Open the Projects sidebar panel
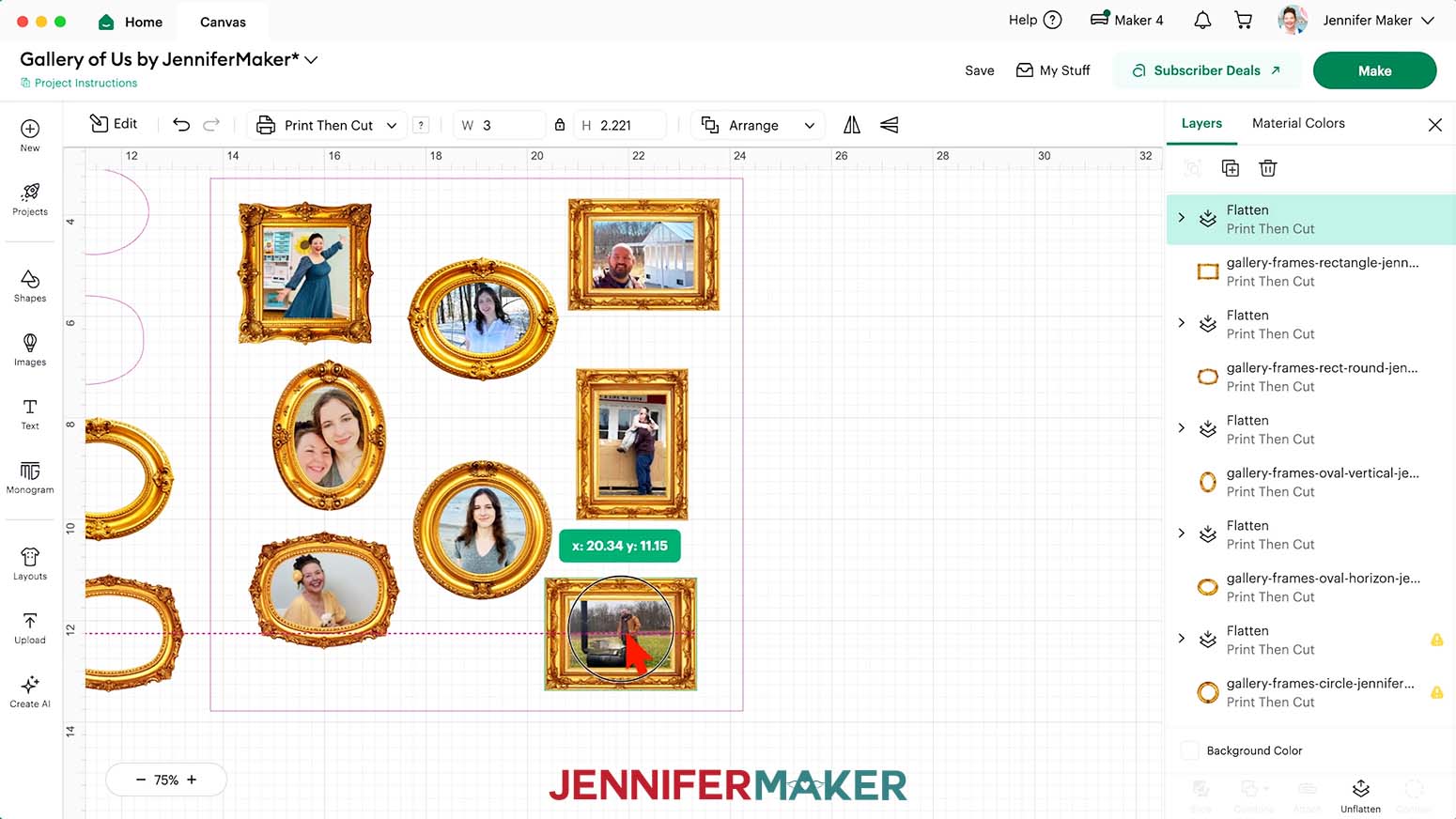The height and width of the screenshot is (819, 1456). [x=30, y=199]
